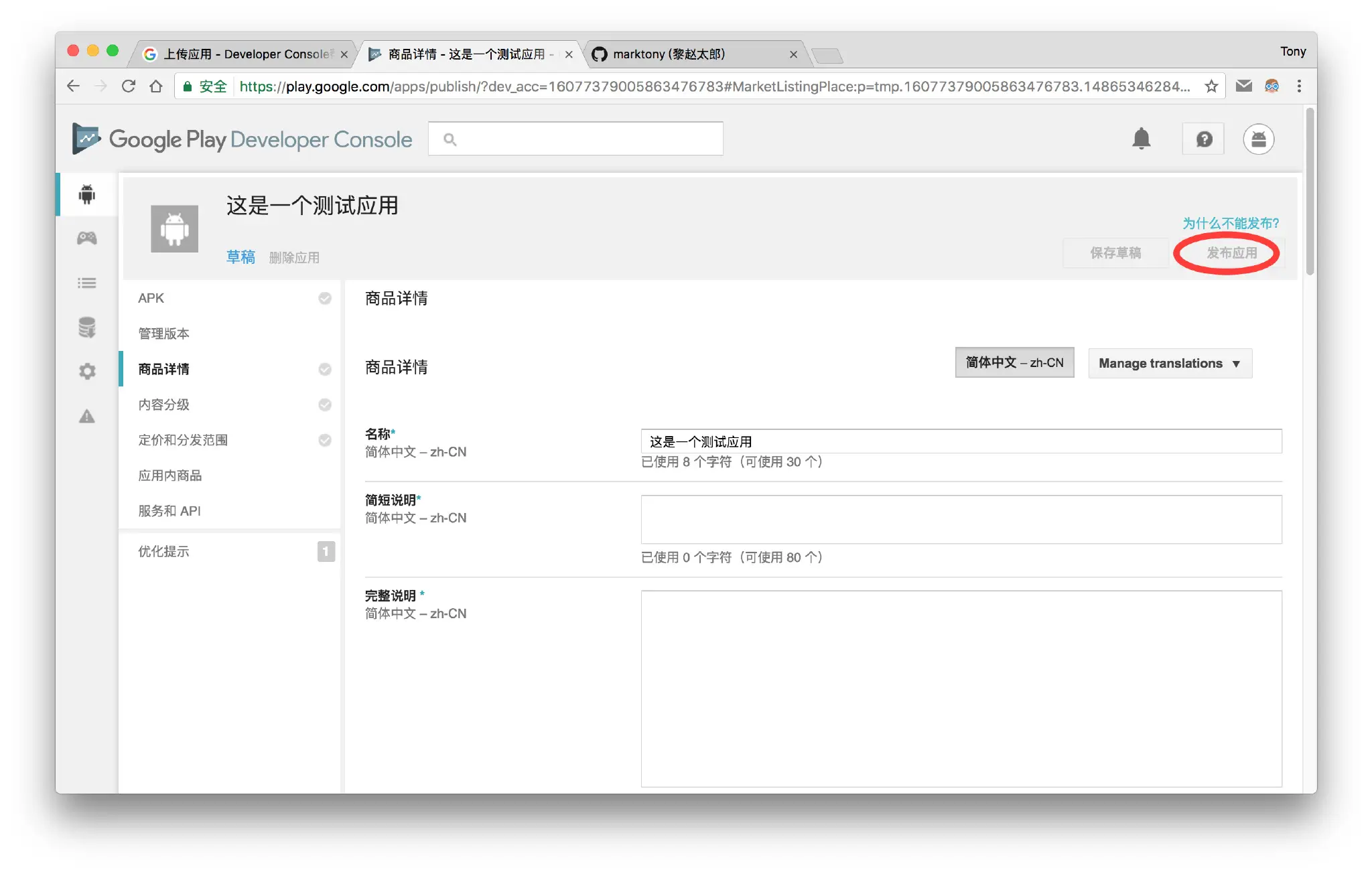Focus the 简短说明 text box
This screenshot has width=1372, height=872.
tap(961, 519)
